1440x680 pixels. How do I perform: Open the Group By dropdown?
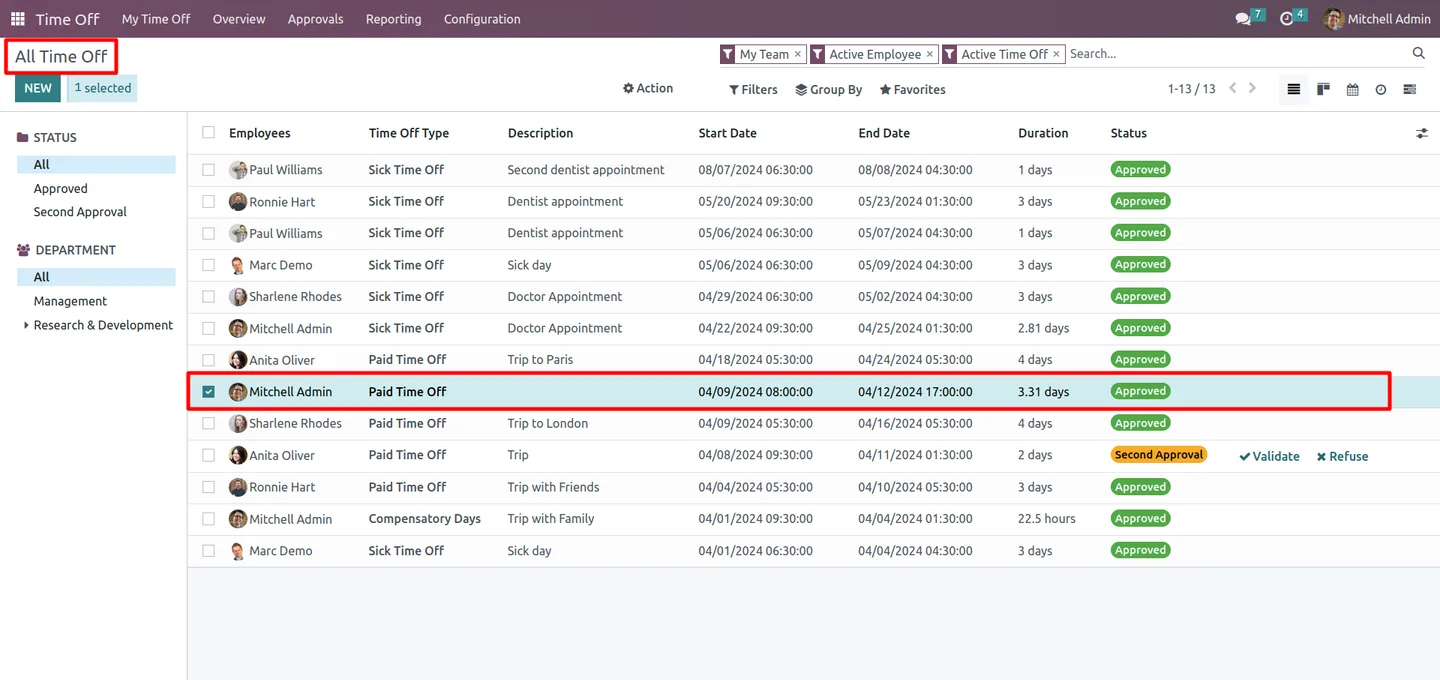[829, 90]
